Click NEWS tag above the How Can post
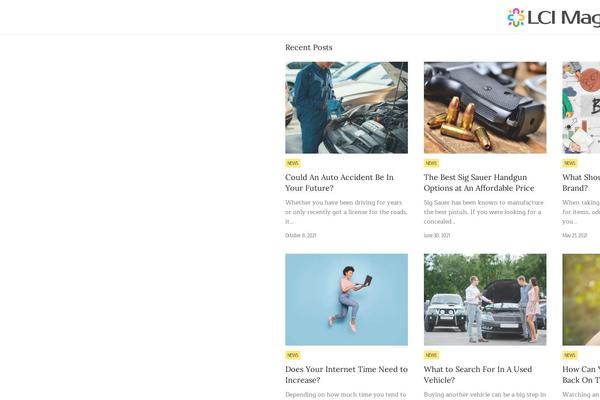Screen dimensions: 600x400 point(570,355)
